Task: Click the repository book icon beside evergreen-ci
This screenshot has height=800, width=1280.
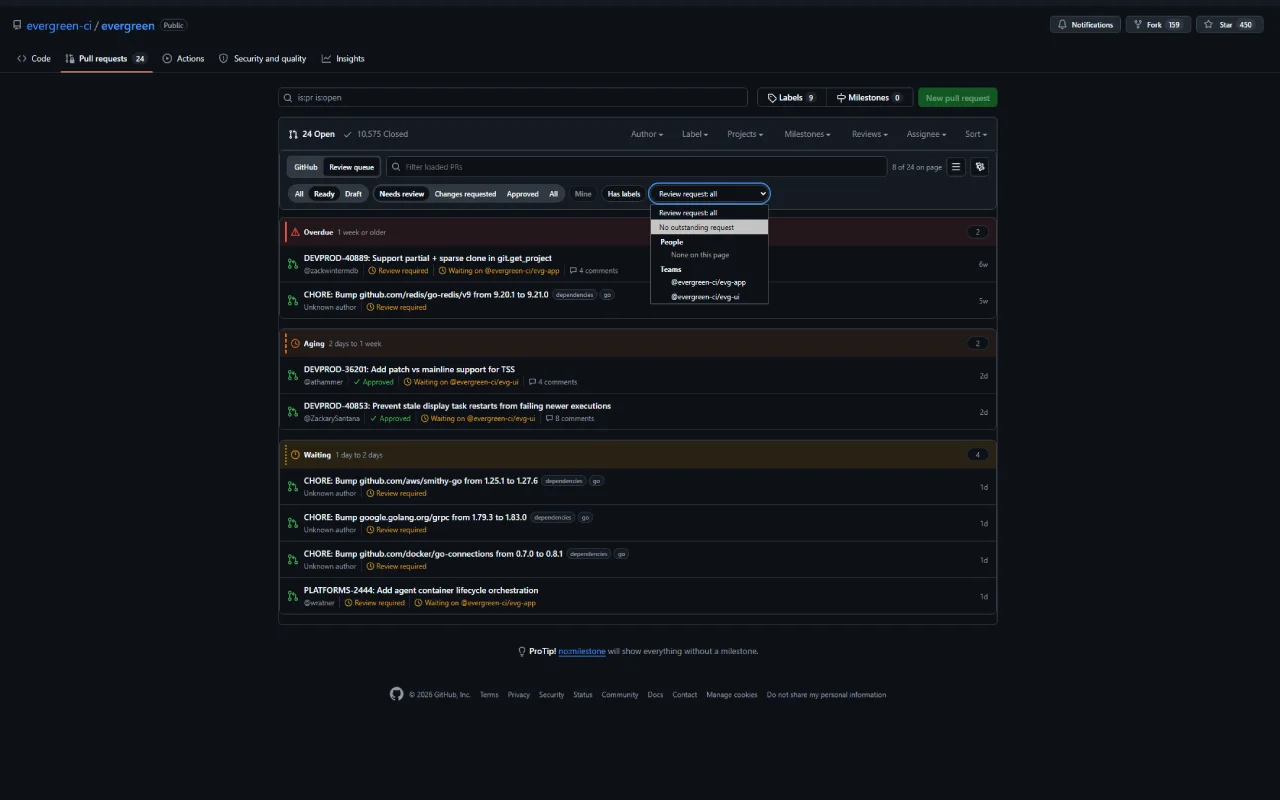Action: 17,25
